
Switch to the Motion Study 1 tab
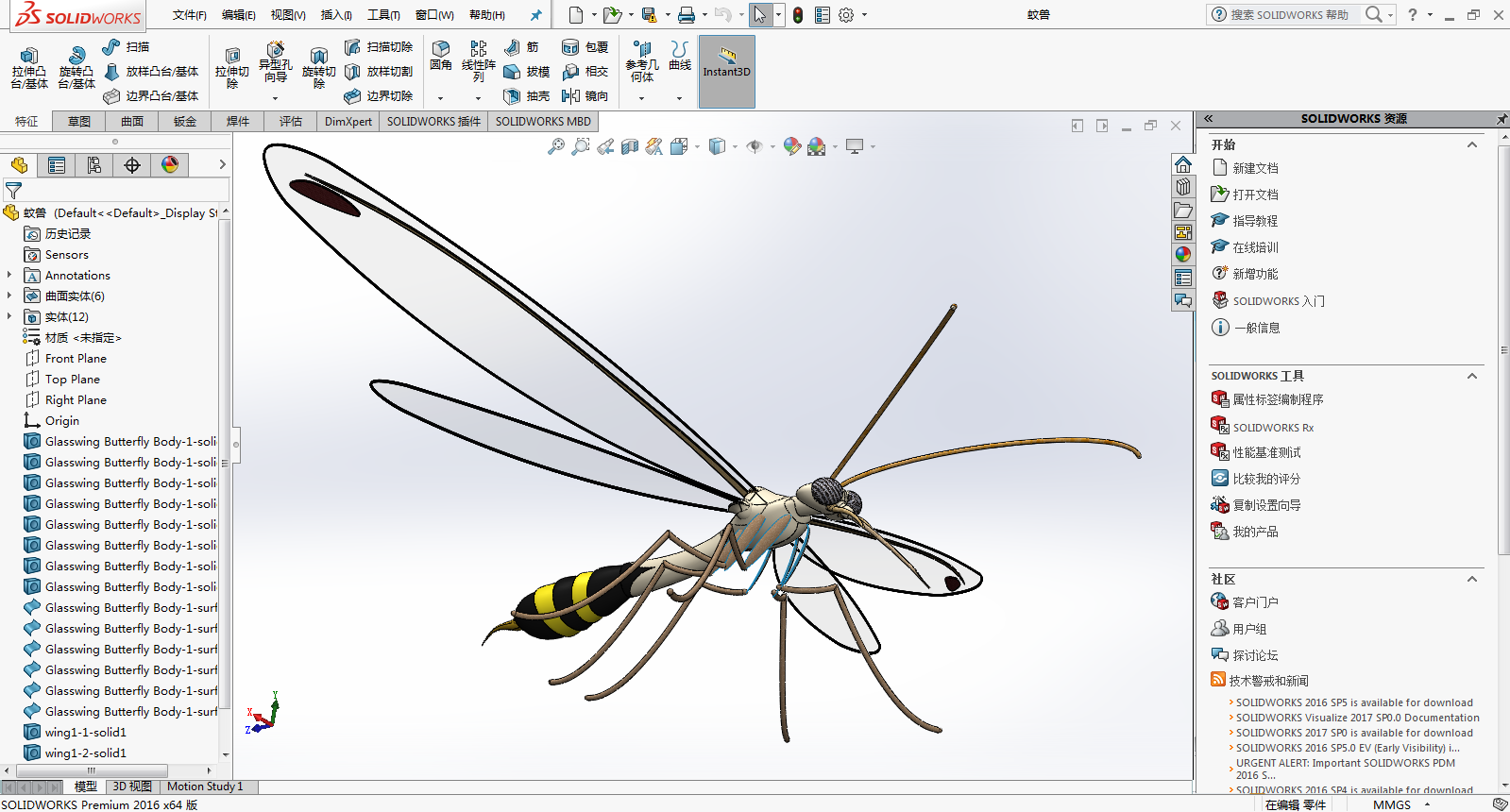coord(205,787)
